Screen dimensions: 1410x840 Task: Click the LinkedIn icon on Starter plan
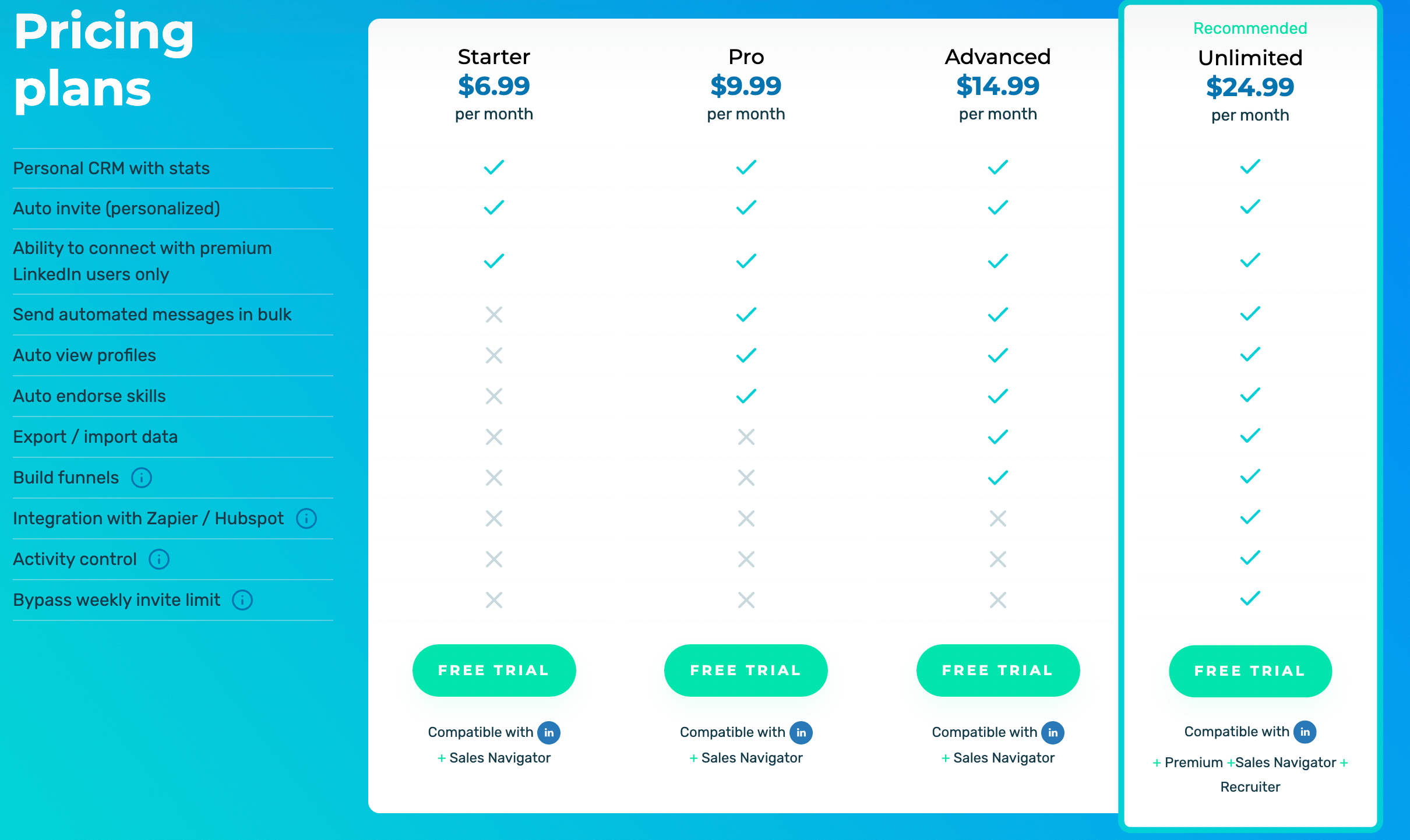548,730
